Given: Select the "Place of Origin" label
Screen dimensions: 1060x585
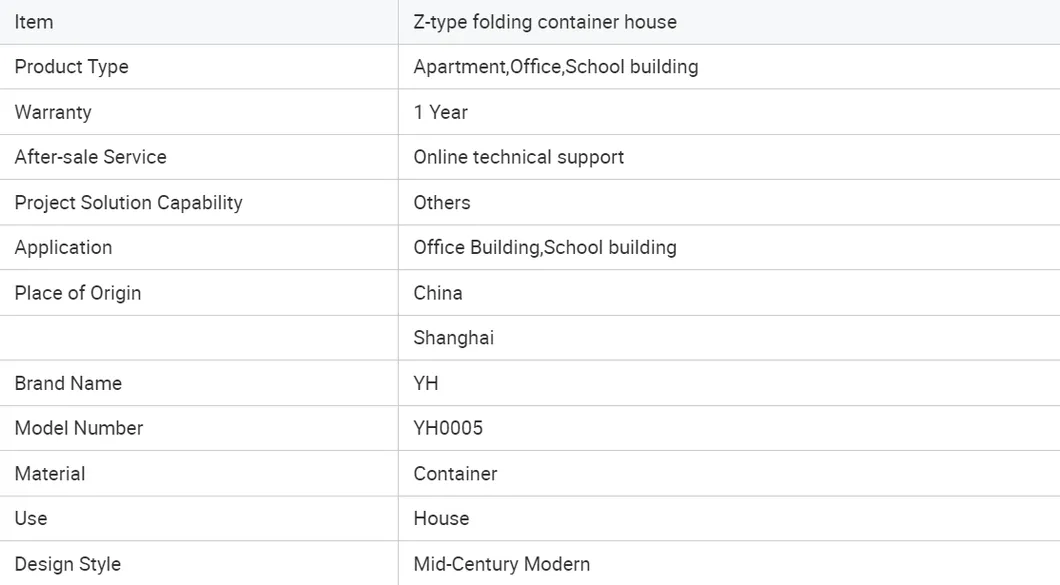Looking at the screenshot, I should (78, 293).
